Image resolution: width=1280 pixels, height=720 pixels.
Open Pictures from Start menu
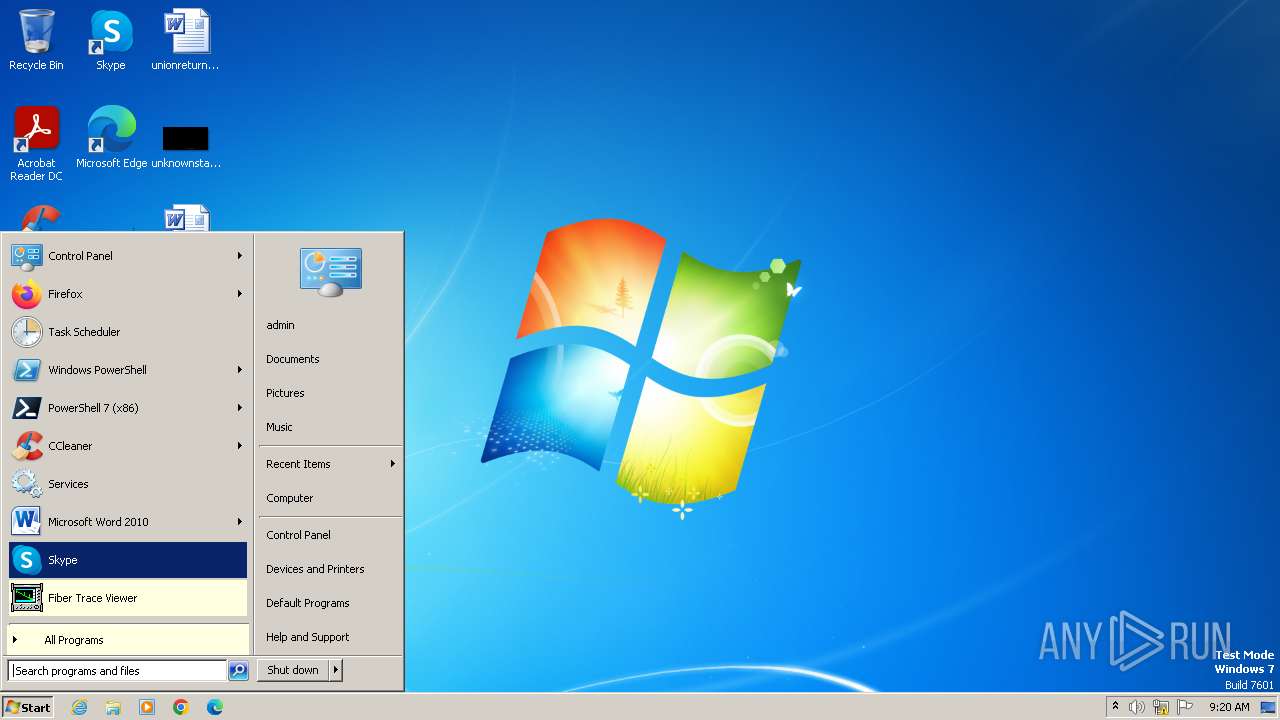coord(330,393)
